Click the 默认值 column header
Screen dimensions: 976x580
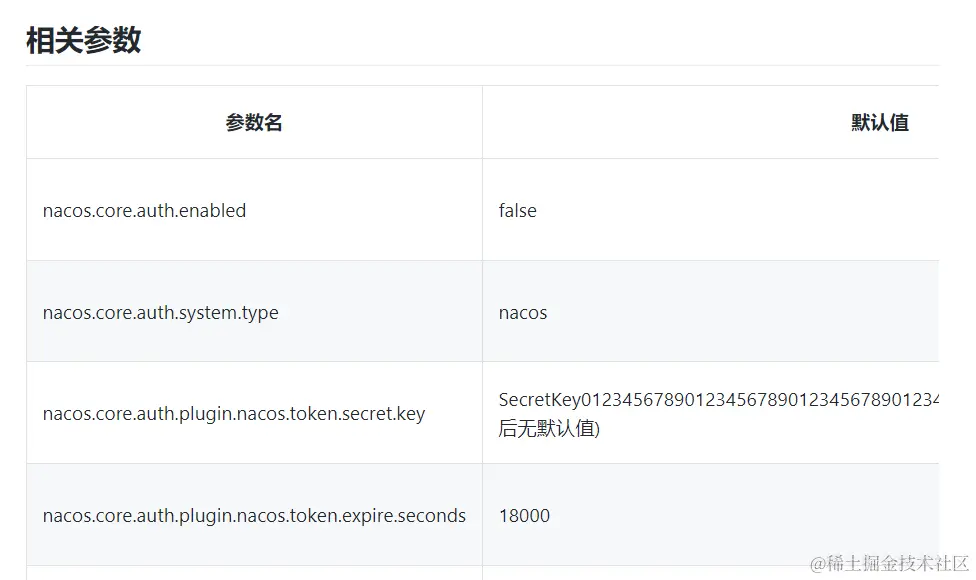[880, 123]
